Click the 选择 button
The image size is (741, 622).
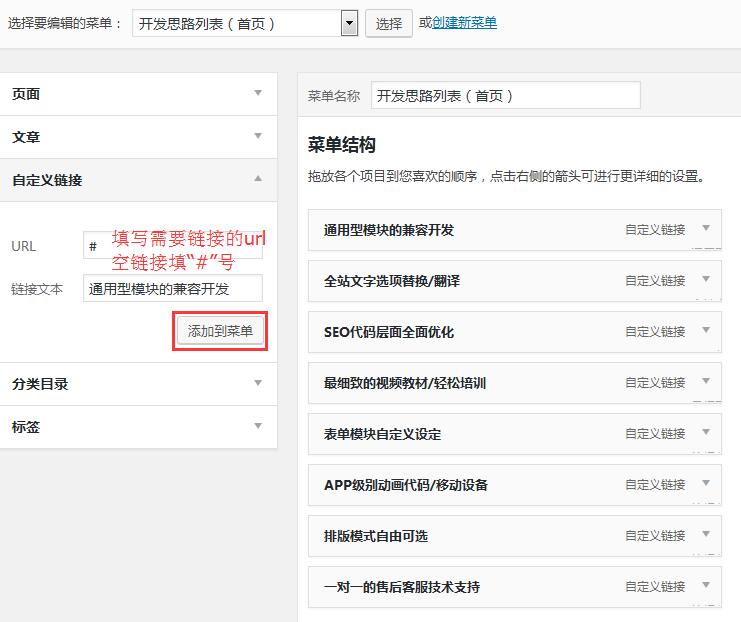coord(389,24)
